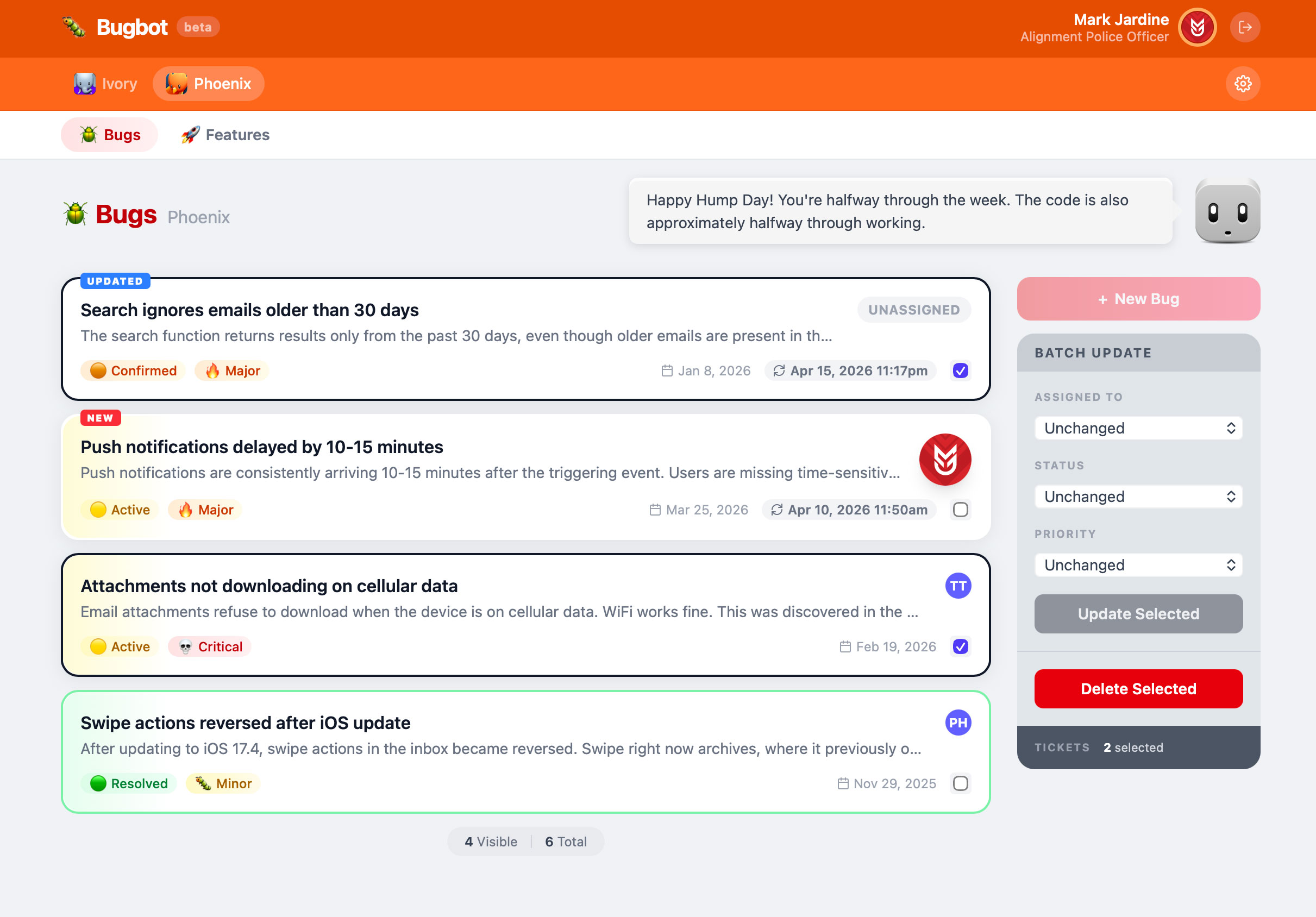Open the Attachments not downloading bug title
Viewport: 1316px width, 917px height.
tap(269, 586)
